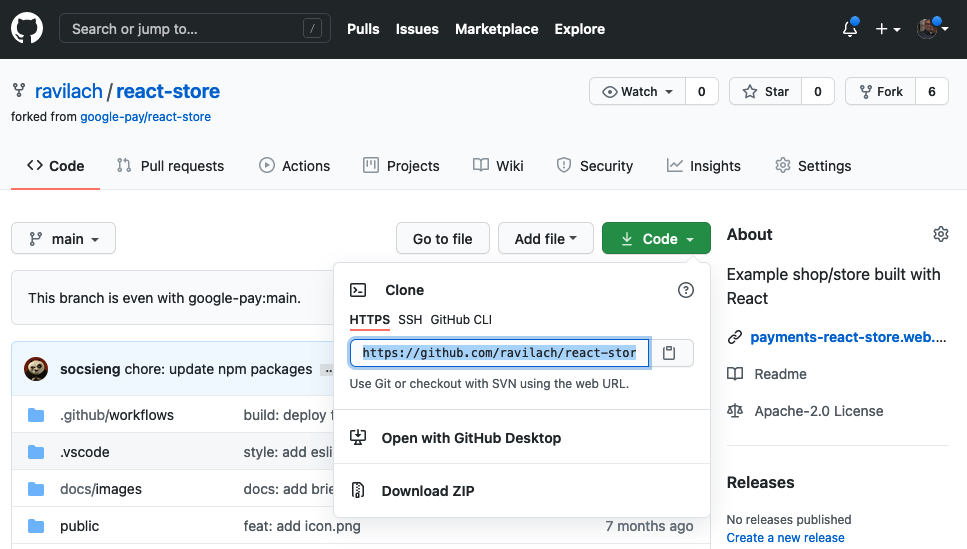Screen dimensions: 967x549
Task: Open .vscode folder
Action: click(x=84, y=452)
